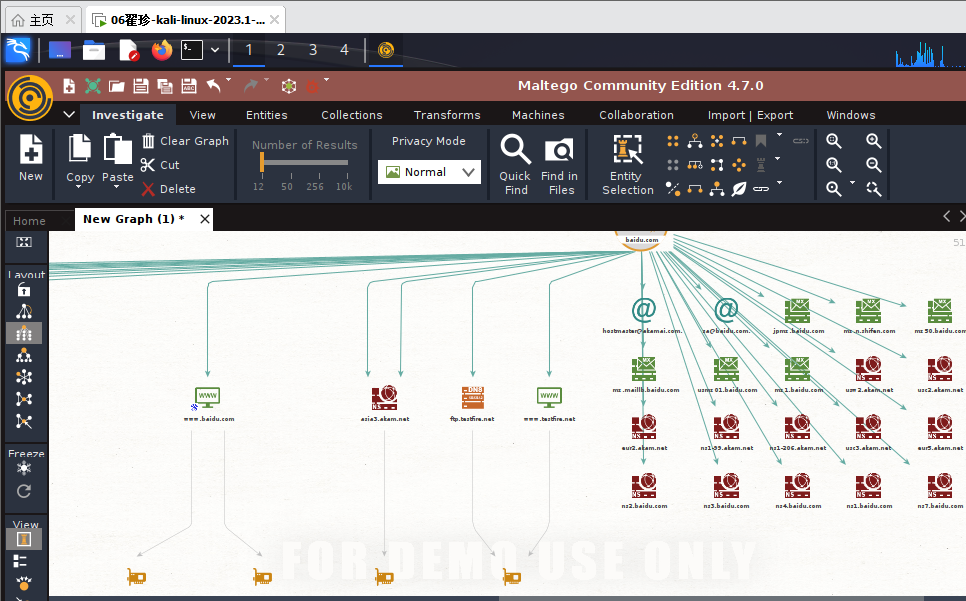This screenshot has width=966, height=601.
Task: Click the Save graph floppy icon
Action: (141, 86)
